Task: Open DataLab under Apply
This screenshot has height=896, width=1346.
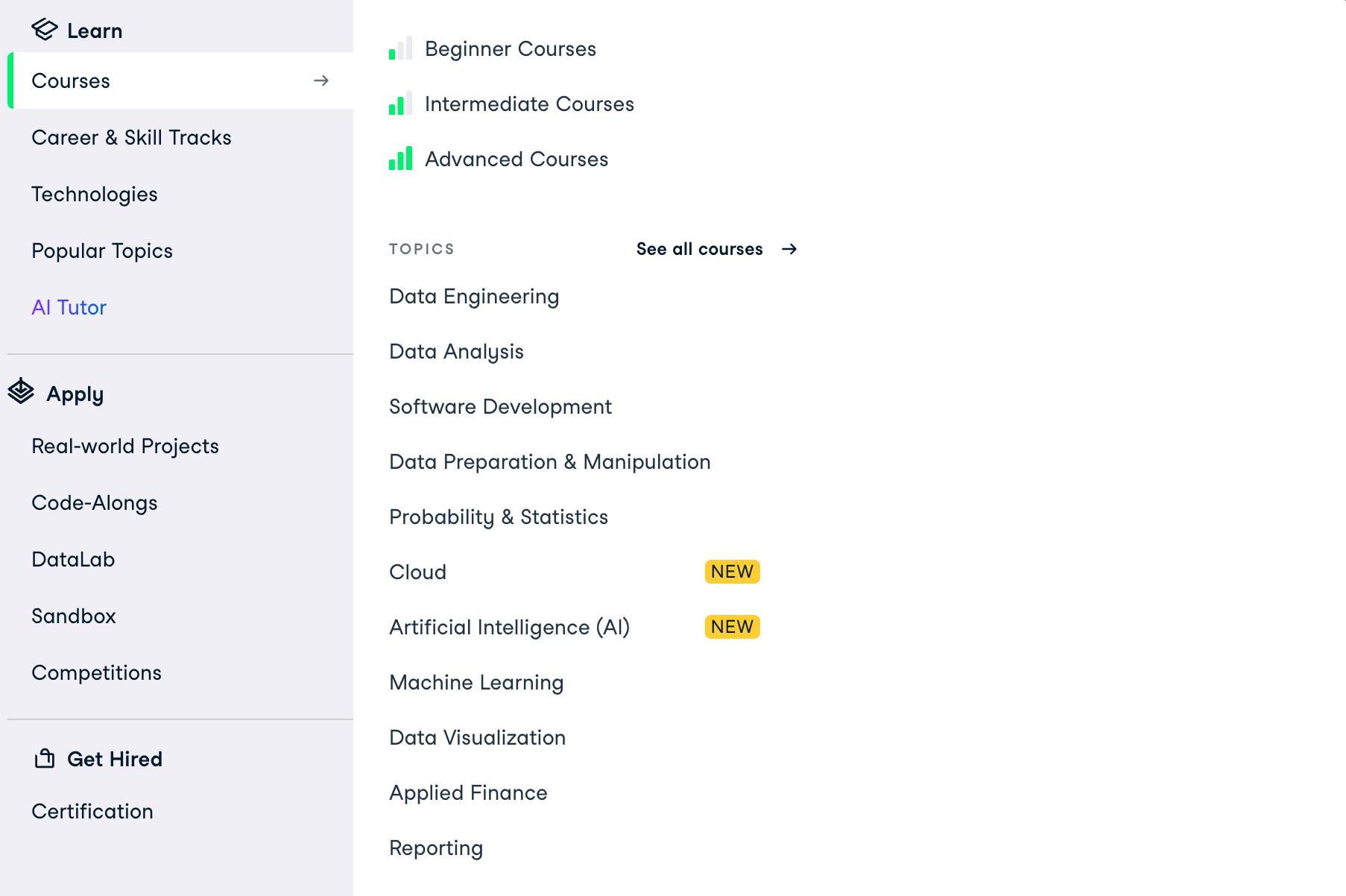Action: [73, 559]
